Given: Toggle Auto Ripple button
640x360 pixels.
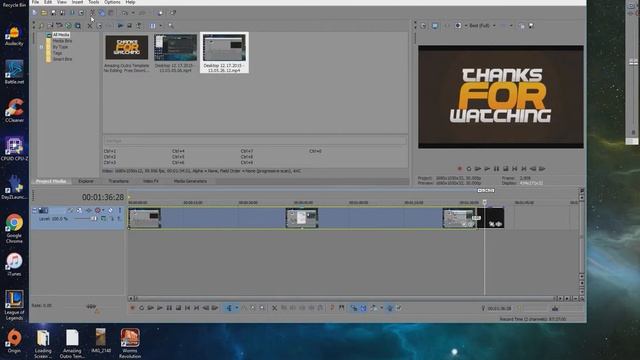Looking at the screenshot, I should coord(373,308).
